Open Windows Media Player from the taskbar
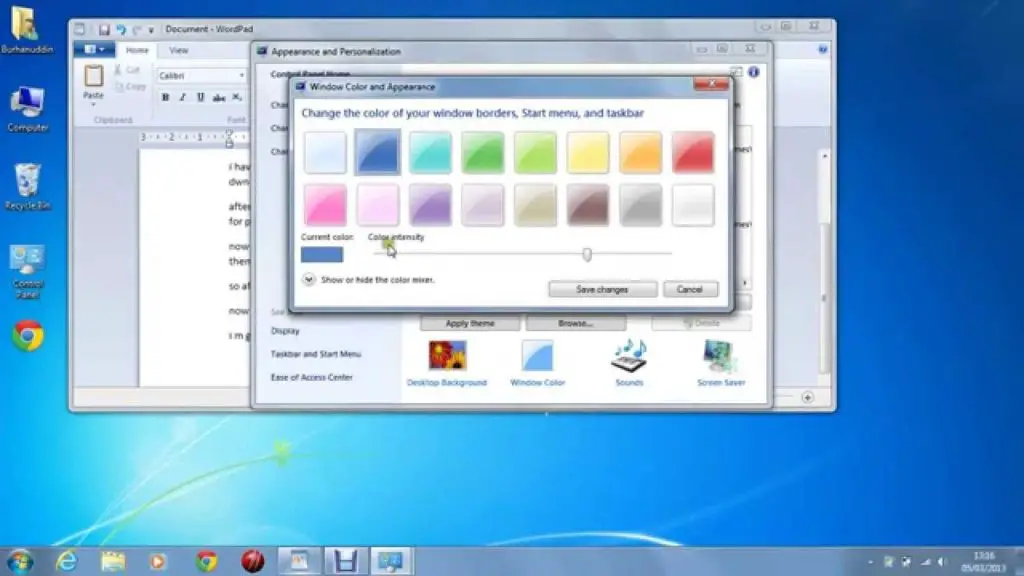 pyautogui.click(x=157, y=561)
